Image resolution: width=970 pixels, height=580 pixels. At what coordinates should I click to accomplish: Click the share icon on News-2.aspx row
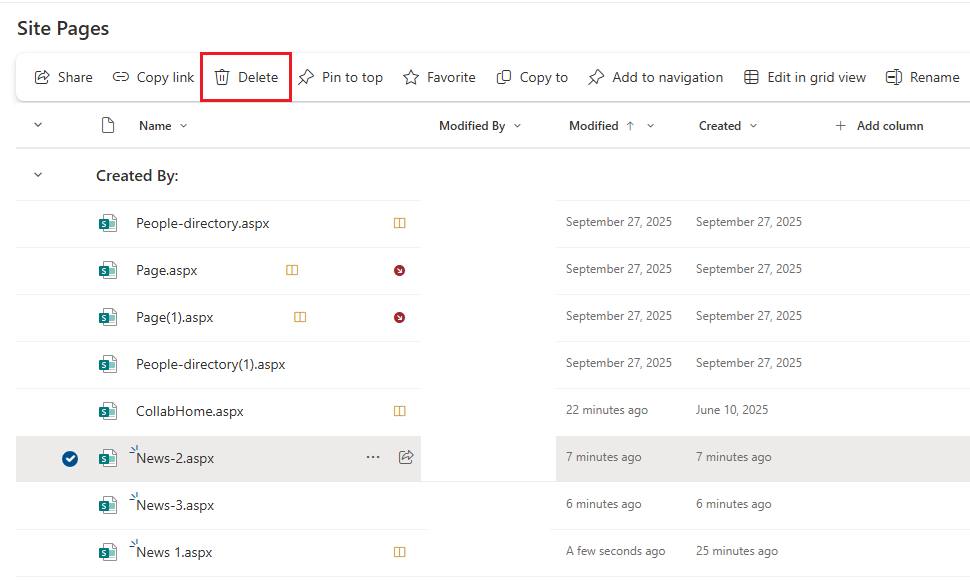point(406,458)
